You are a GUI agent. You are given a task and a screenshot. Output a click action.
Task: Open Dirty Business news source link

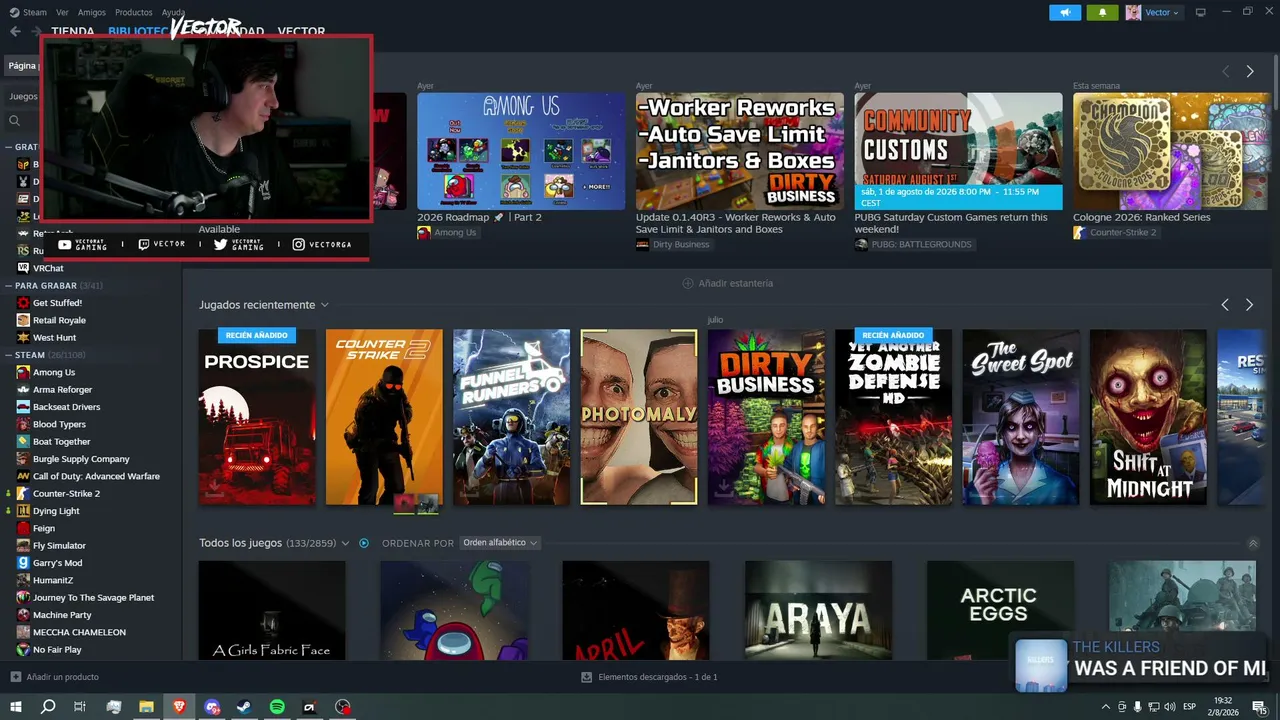(681, 245)
